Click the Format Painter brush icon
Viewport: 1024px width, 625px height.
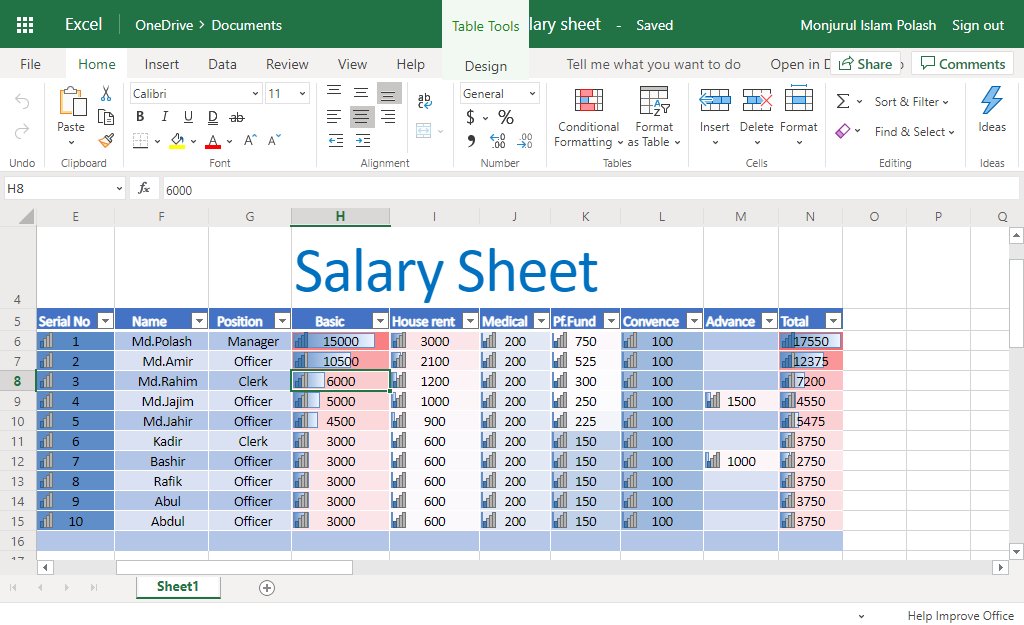pyautogui.click(x=106, y=140)
